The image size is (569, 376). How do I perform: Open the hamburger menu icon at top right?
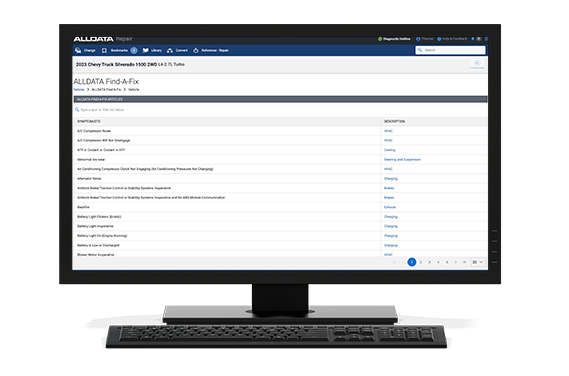tap(486, 39)
